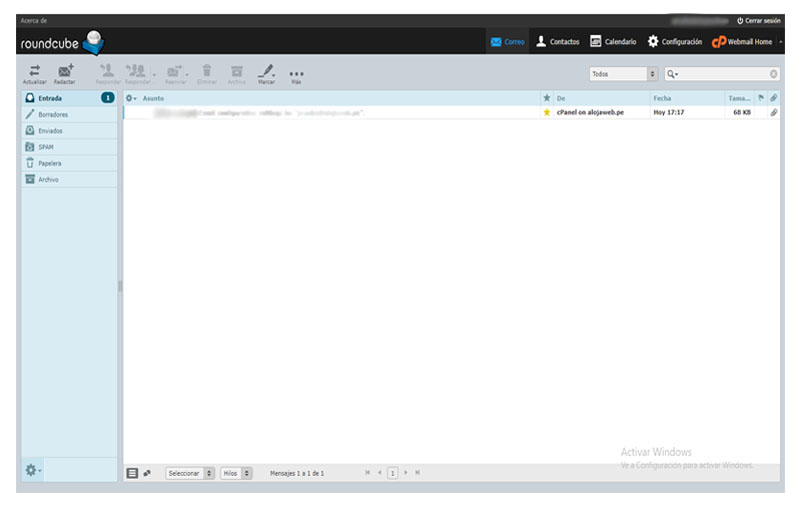
Task: Open the Configuración settings section
Action: click(674, 42)
